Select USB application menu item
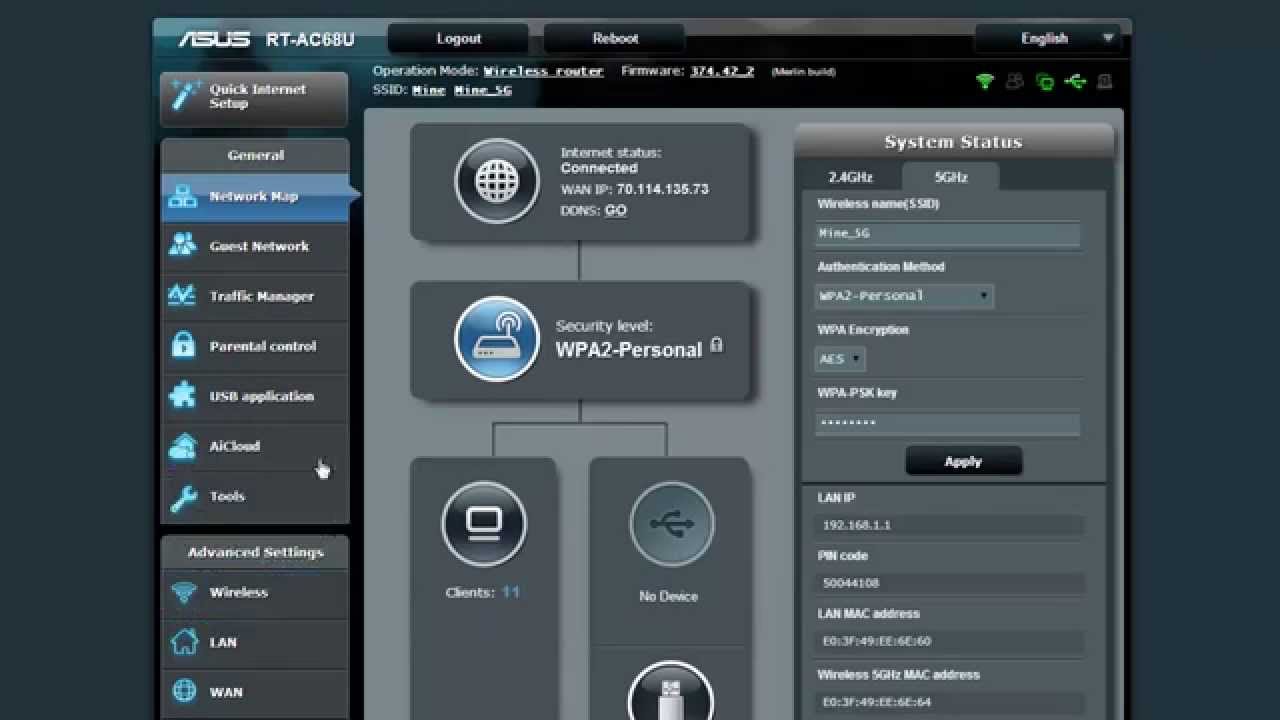 coord(255,396)
